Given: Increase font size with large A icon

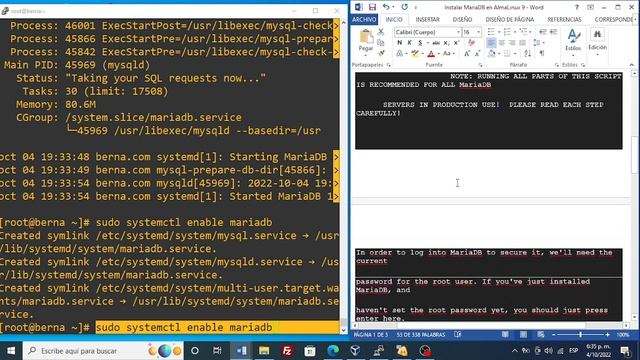Looking at the screenshot, I should [x=467, y=53].
